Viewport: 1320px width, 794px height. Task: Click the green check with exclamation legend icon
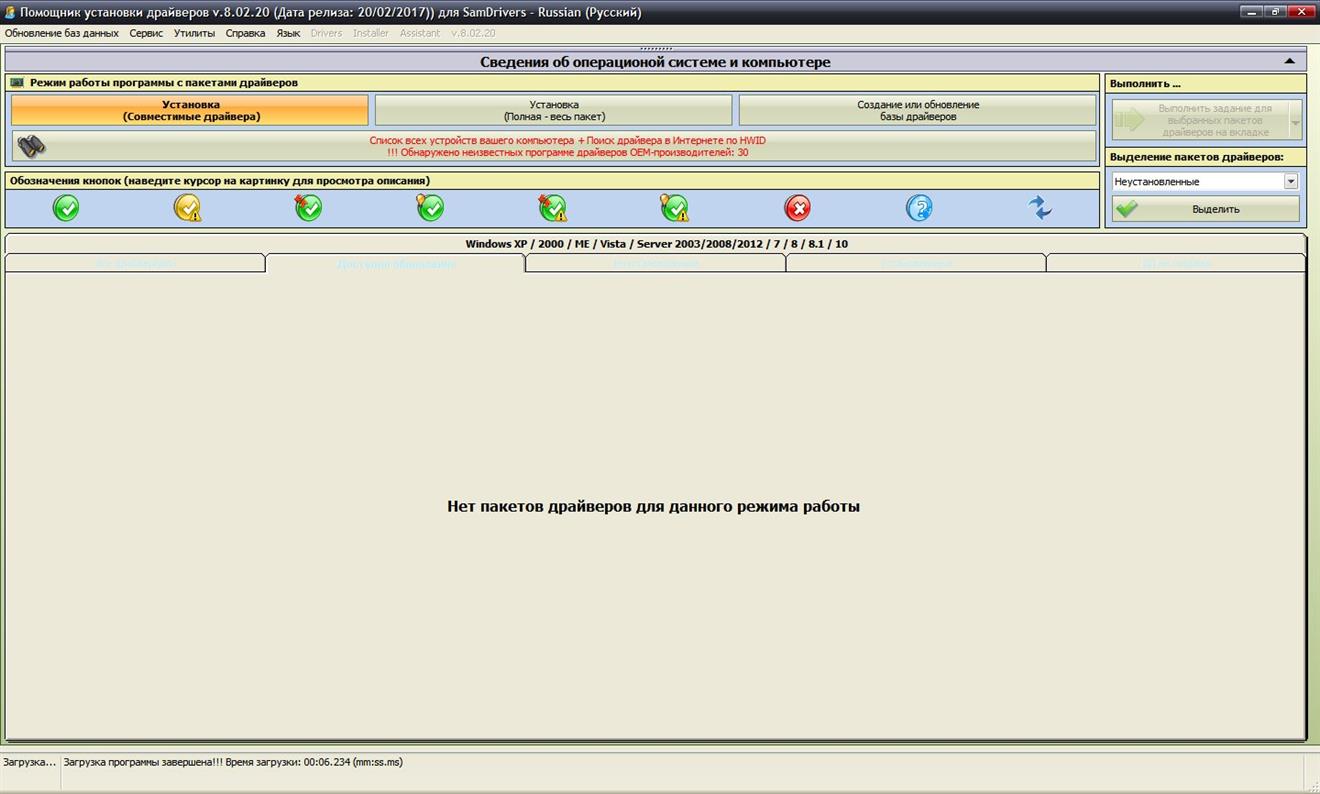[553, 208]
